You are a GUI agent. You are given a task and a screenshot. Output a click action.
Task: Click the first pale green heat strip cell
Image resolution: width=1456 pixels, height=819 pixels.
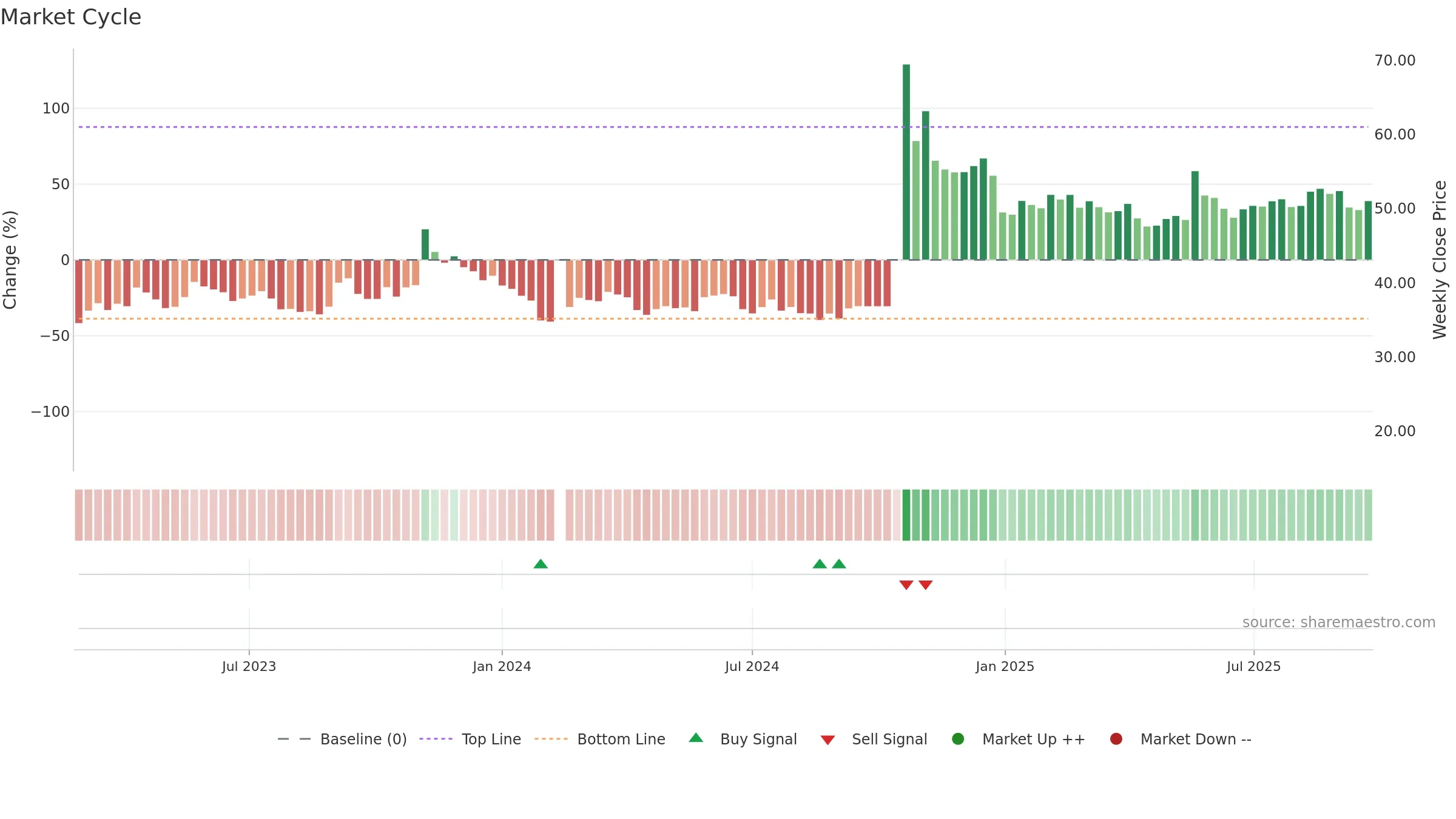[x=425, y=515]
